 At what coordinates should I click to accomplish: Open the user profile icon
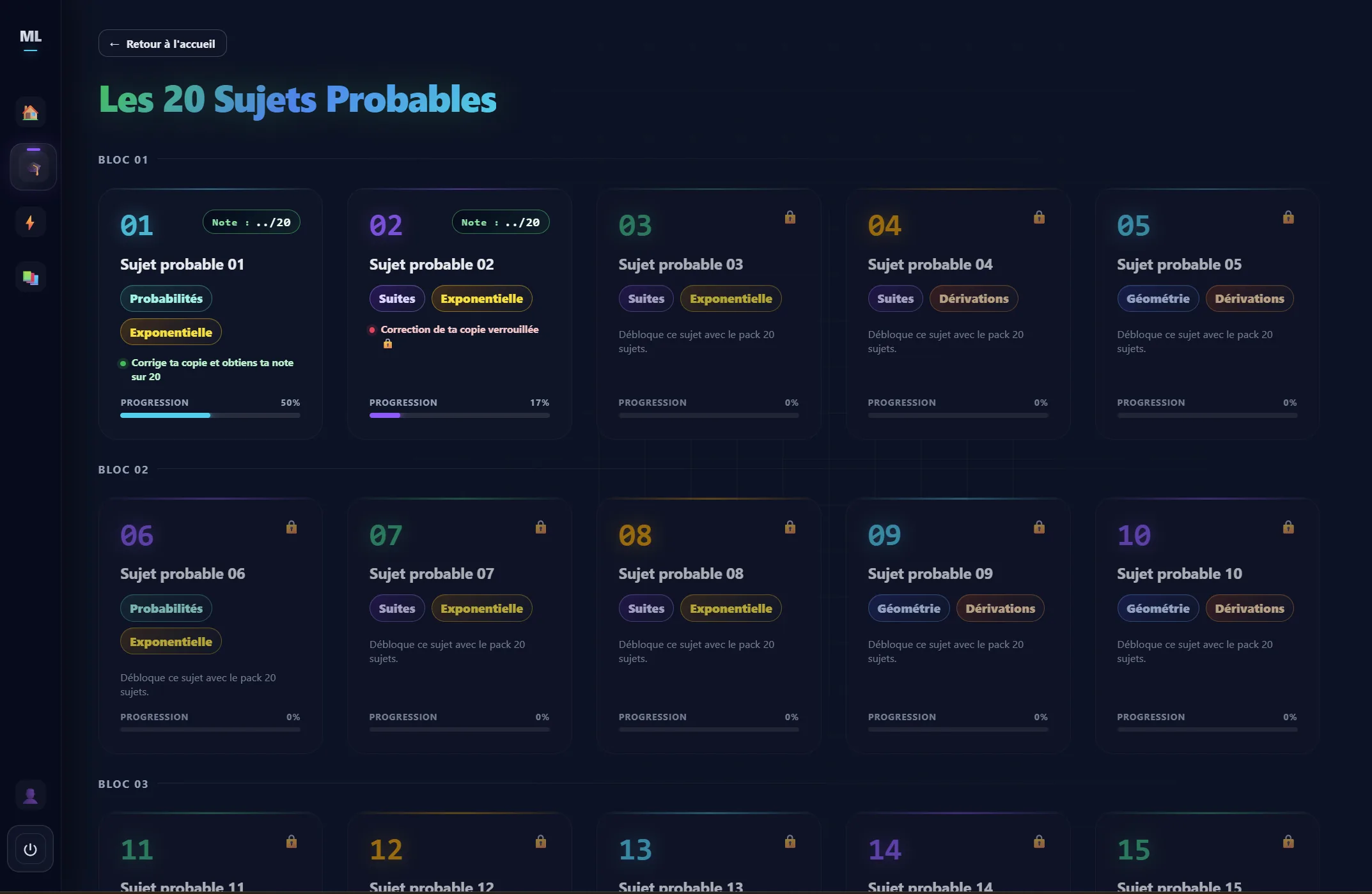pyautogui.click(x=30, y=796)
